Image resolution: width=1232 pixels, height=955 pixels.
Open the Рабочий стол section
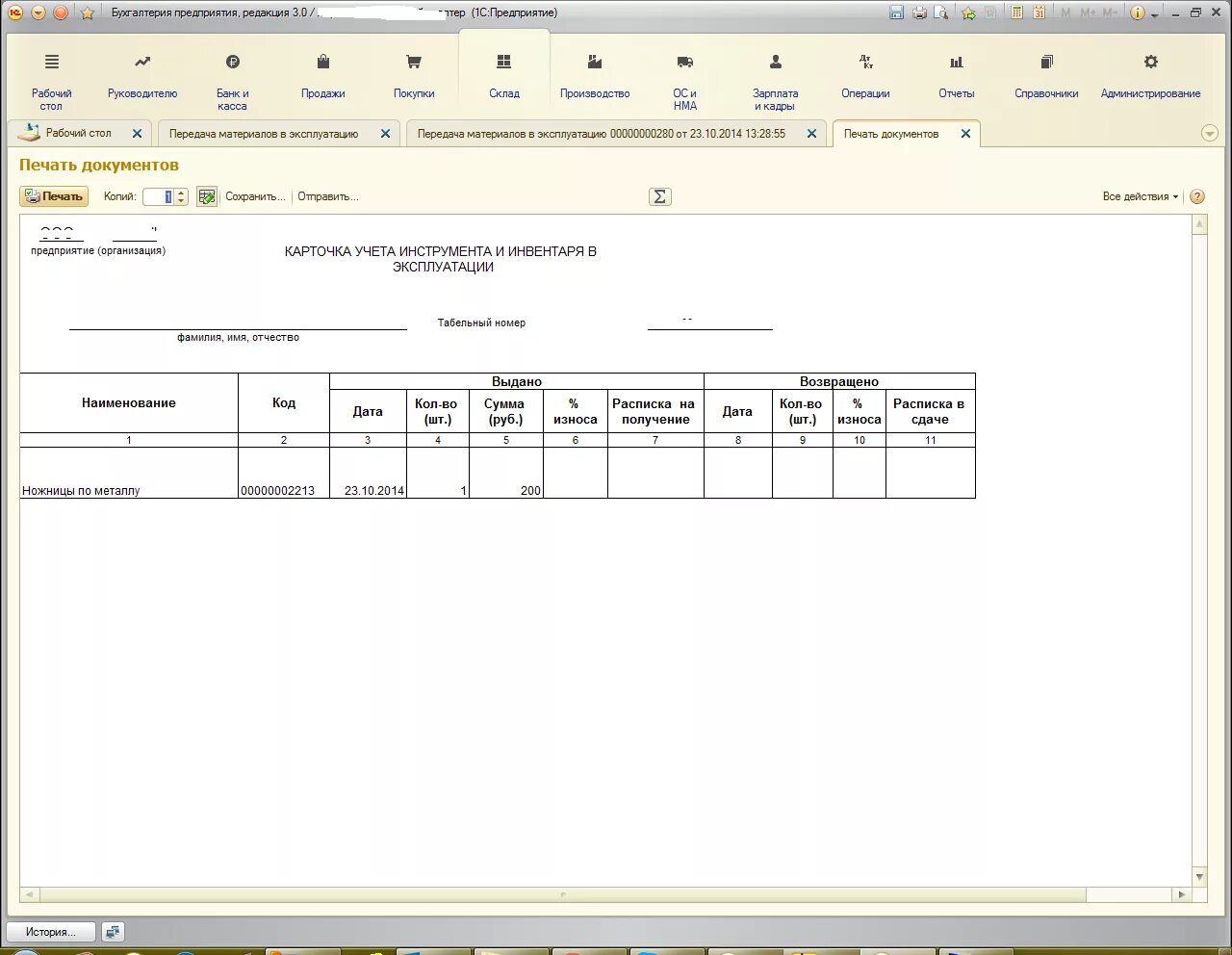tap(51, 81)
